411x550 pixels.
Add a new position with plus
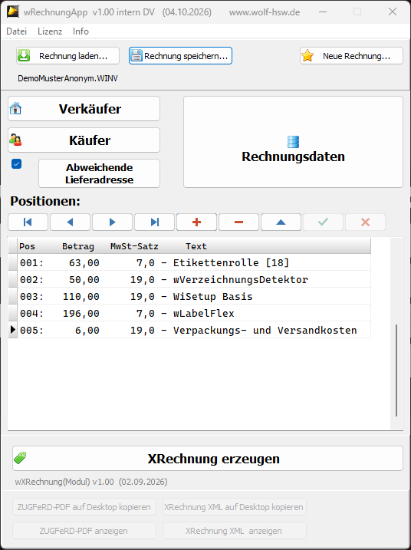pos(196,222)
